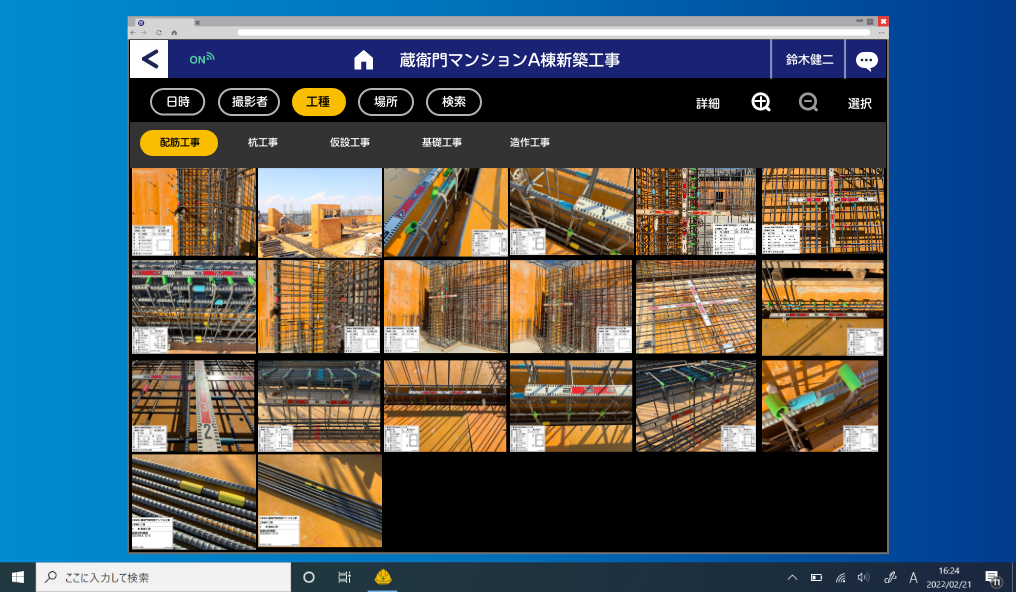
Task: Open Cortana circle icon on taskbar
Action: (x=309, y=577)
